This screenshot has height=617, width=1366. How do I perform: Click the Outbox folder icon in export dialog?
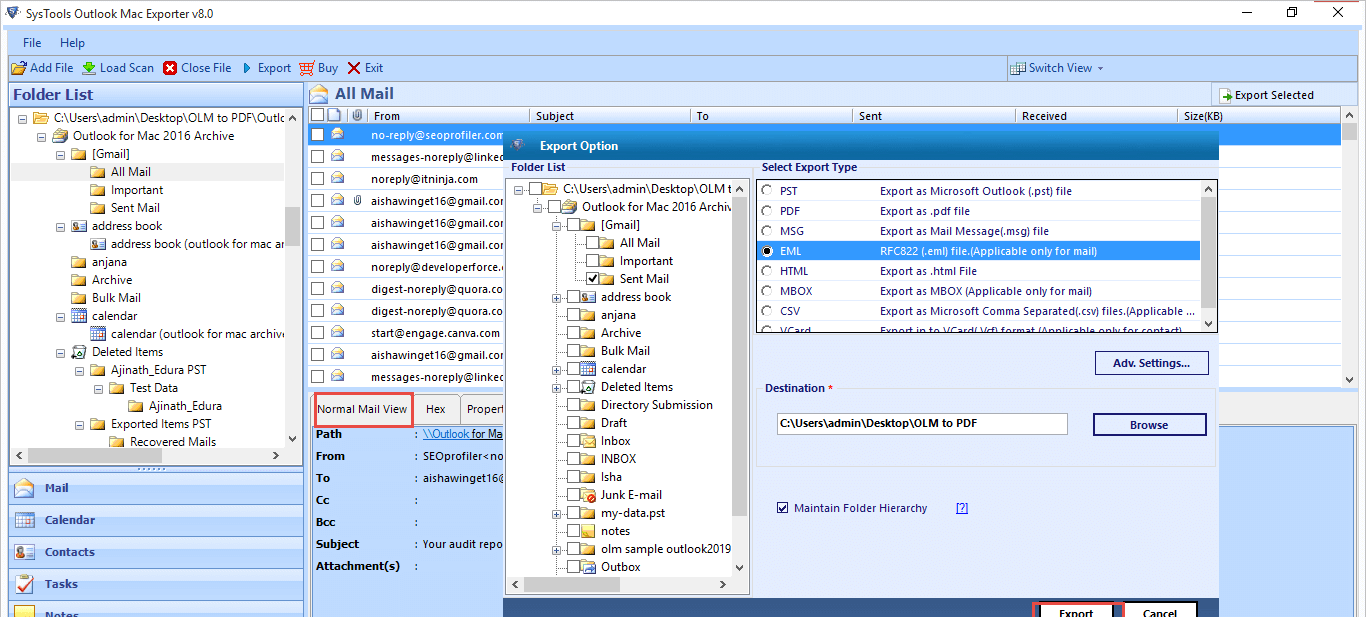[589, 567]
